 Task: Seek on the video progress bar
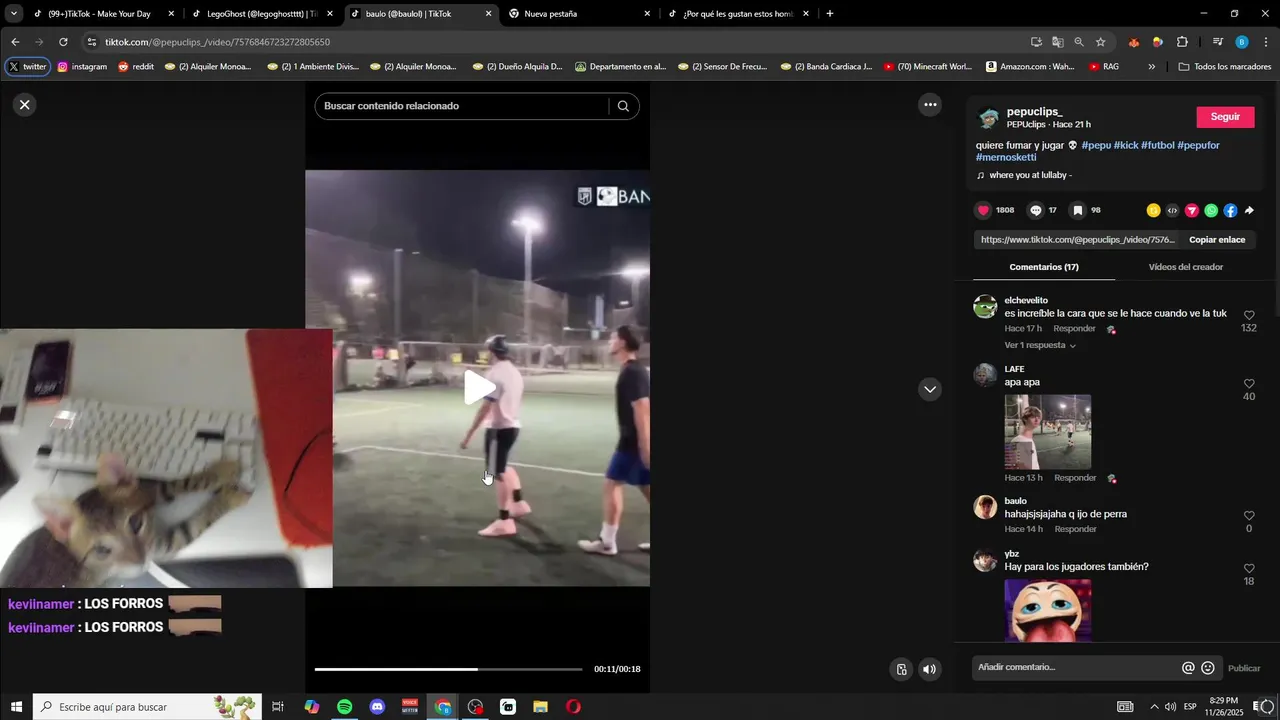point(448,669)
